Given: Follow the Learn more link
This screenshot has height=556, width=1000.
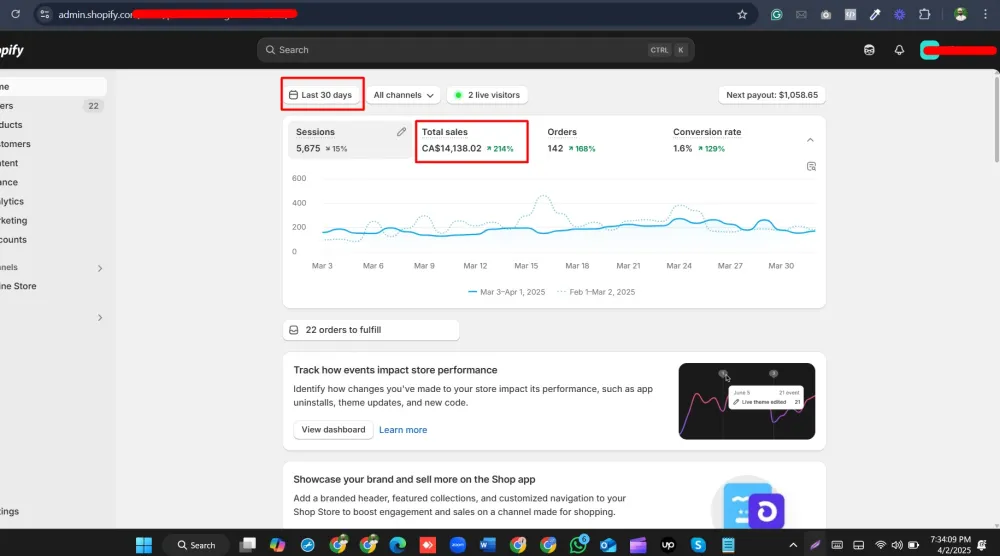Looking at the screenshot, I should click(x=403, y=430).
